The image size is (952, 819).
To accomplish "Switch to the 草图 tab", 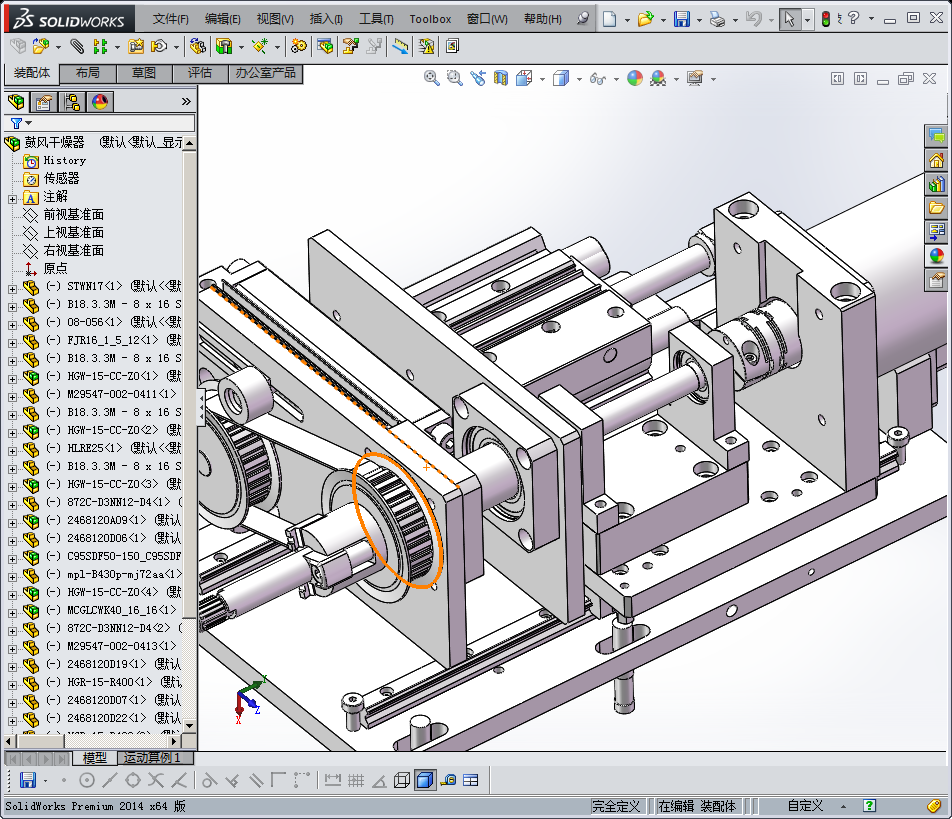I will tap(143, 73).
